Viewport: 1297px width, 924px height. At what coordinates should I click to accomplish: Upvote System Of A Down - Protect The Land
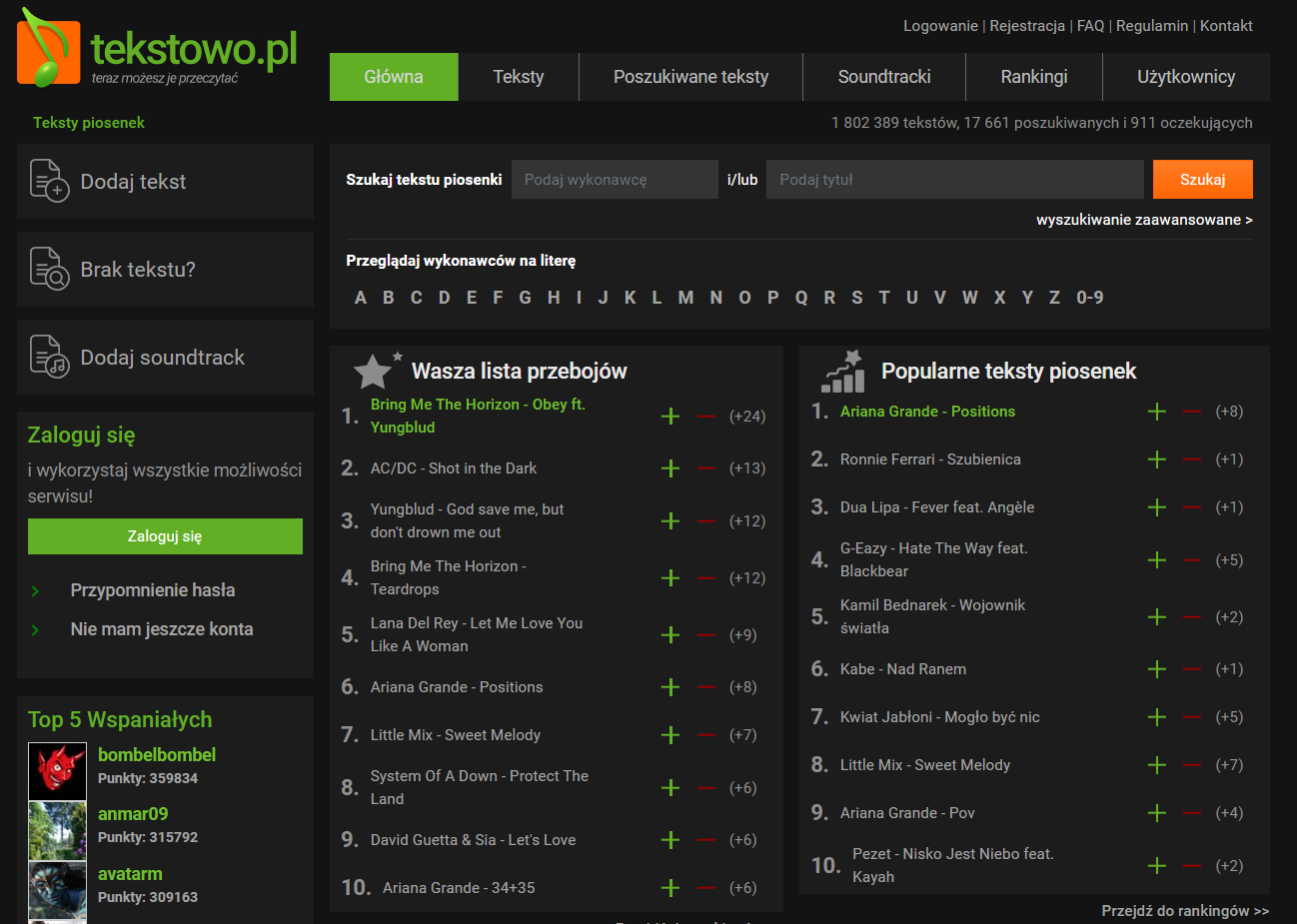(670, 787)
